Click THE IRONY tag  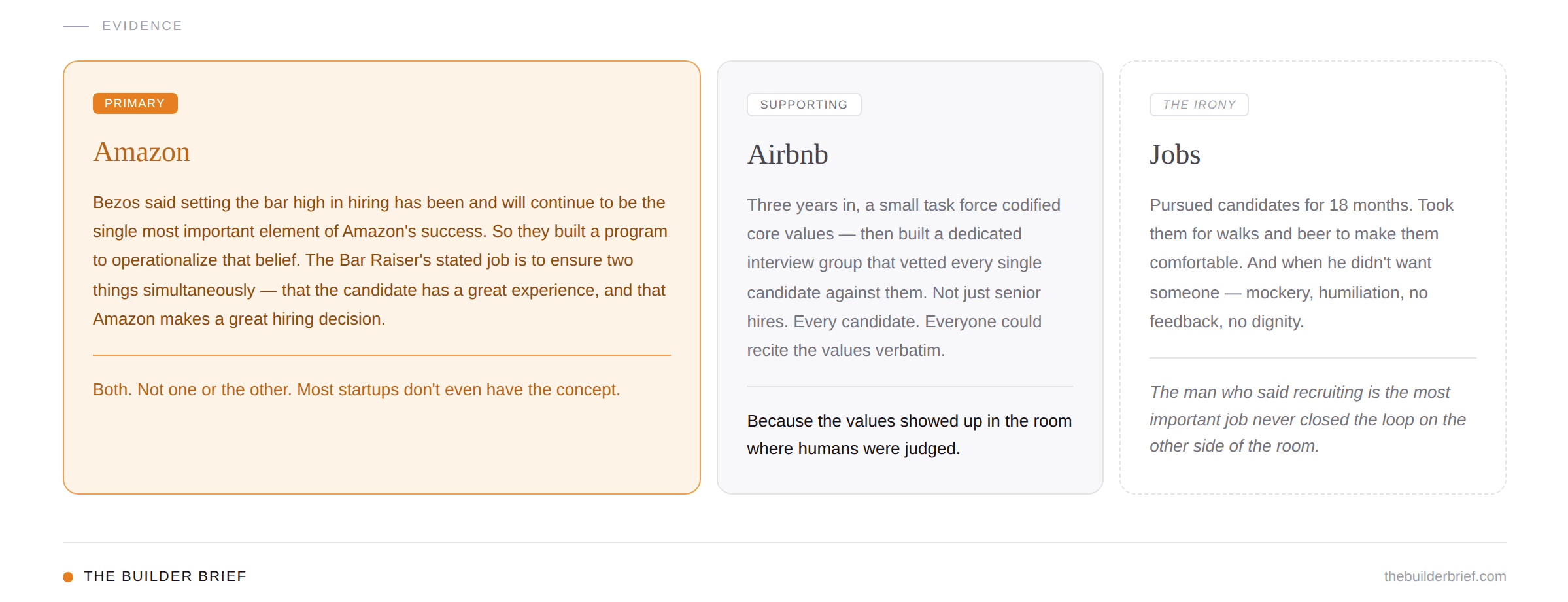point(1199,105)
